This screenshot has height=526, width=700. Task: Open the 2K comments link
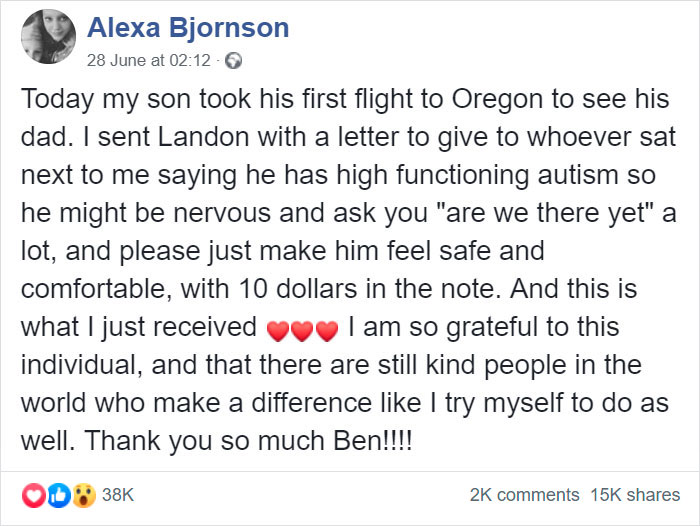point(522,495)
